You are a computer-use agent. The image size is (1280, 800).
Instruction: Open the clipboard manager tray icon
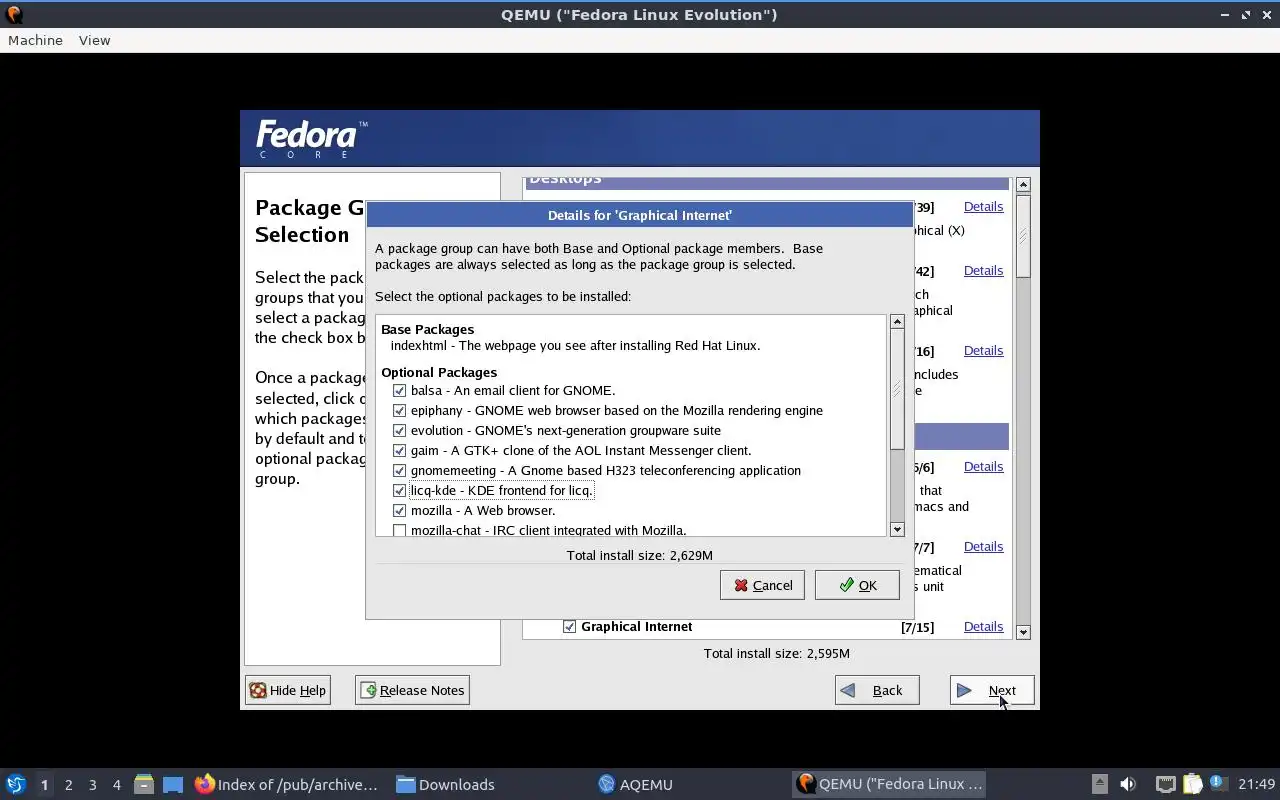click(x=1192, y=784)
